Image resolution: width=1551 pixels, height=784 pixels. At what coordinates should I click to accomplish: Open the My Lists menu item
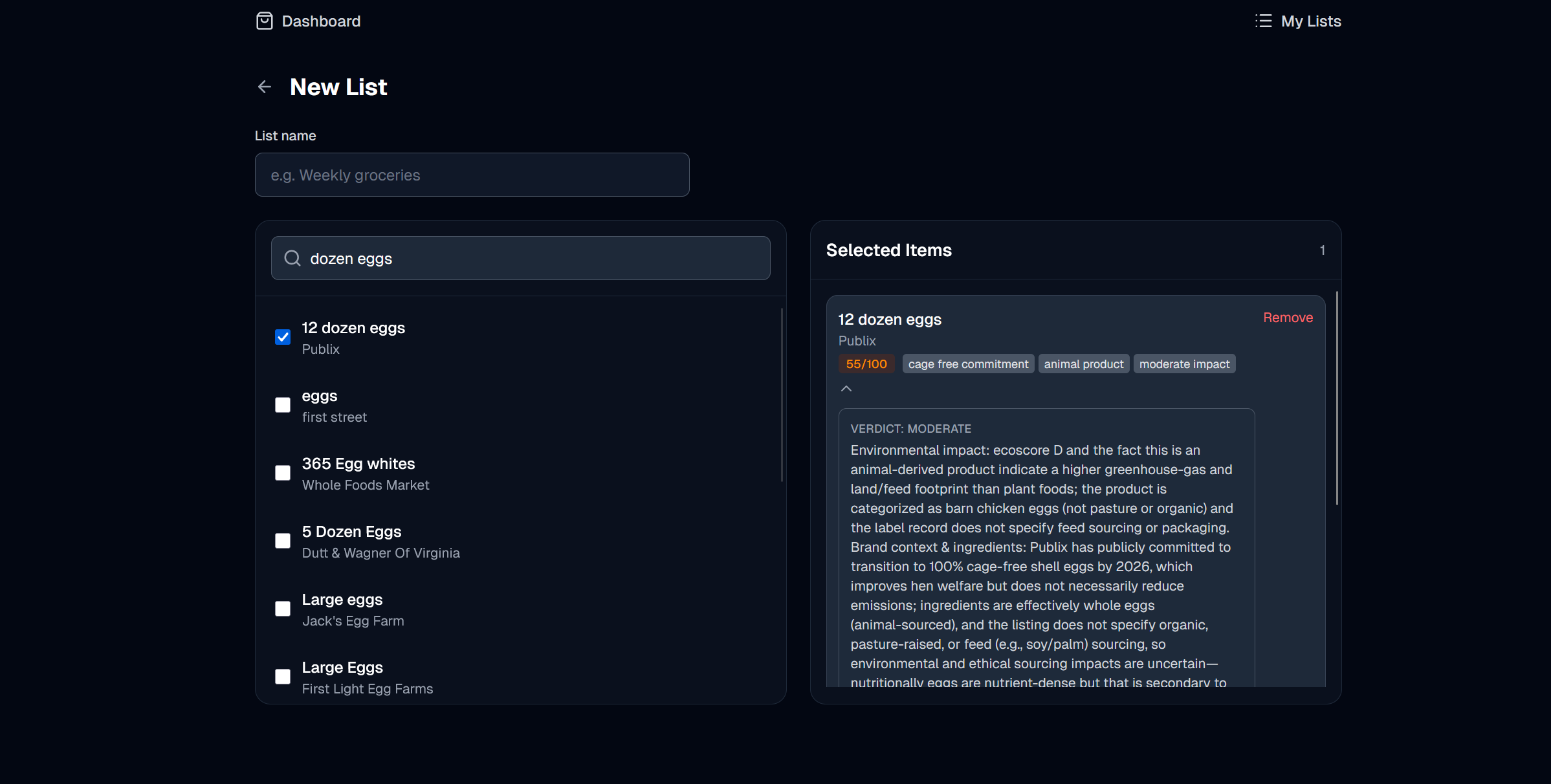1310,21
